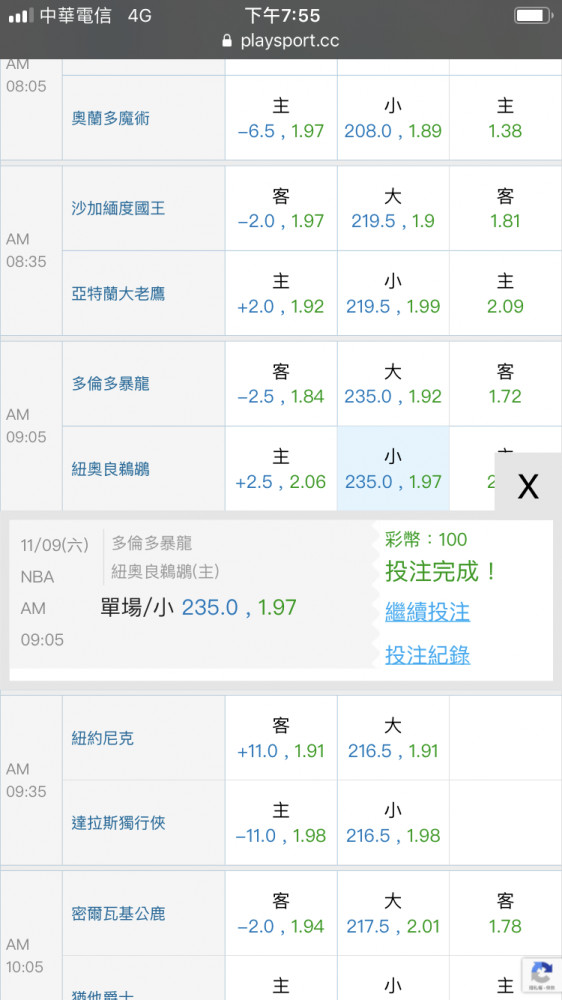
Task: Select 大 217.5, 2.01 for 密爾瓦基公鹿
Action: tap(393, 913)
